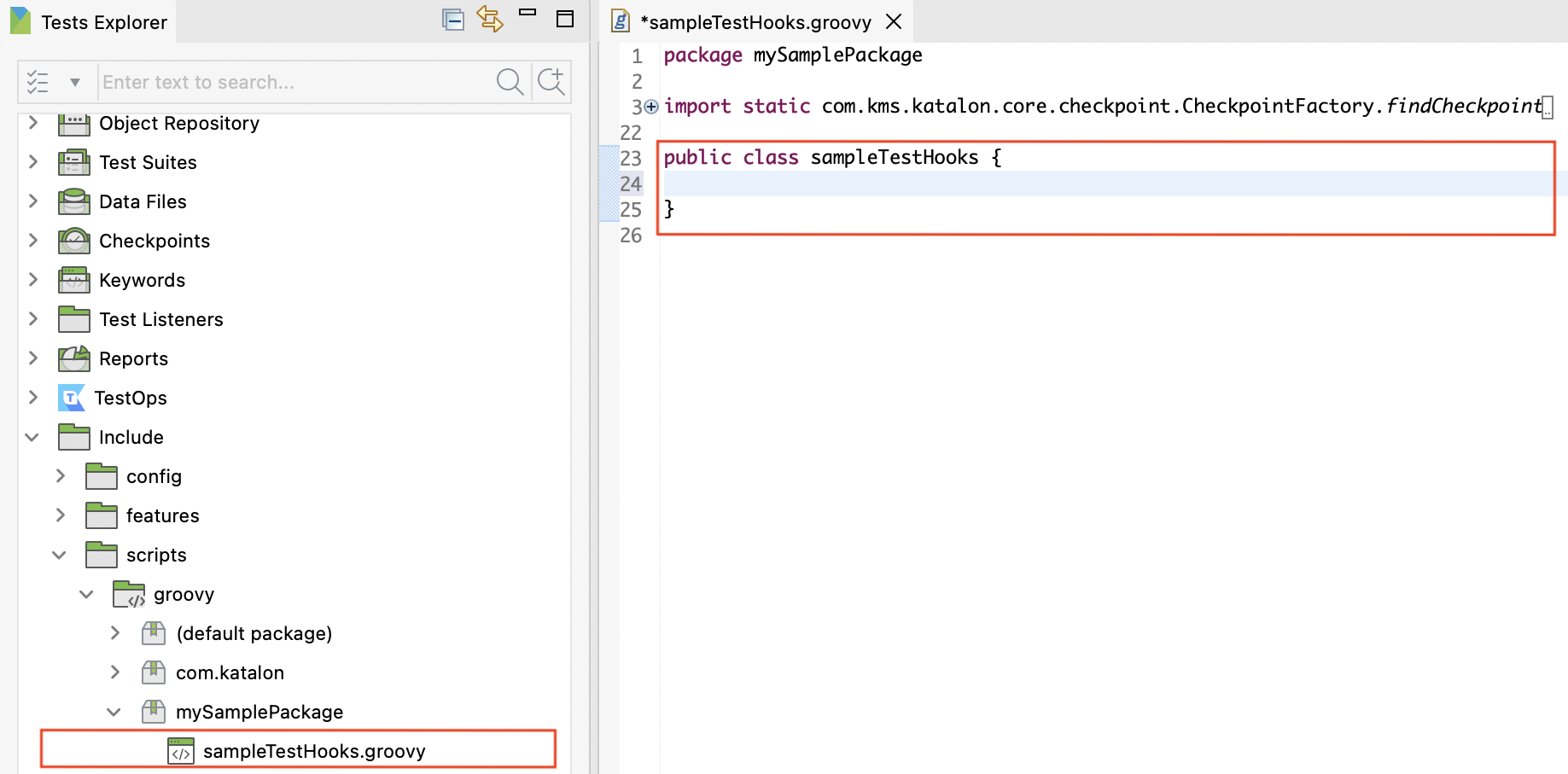The height and width of the screenshot is (774, 1568).
Task: Open the filter checklist dropdown arrow
Action: (75, 83)
